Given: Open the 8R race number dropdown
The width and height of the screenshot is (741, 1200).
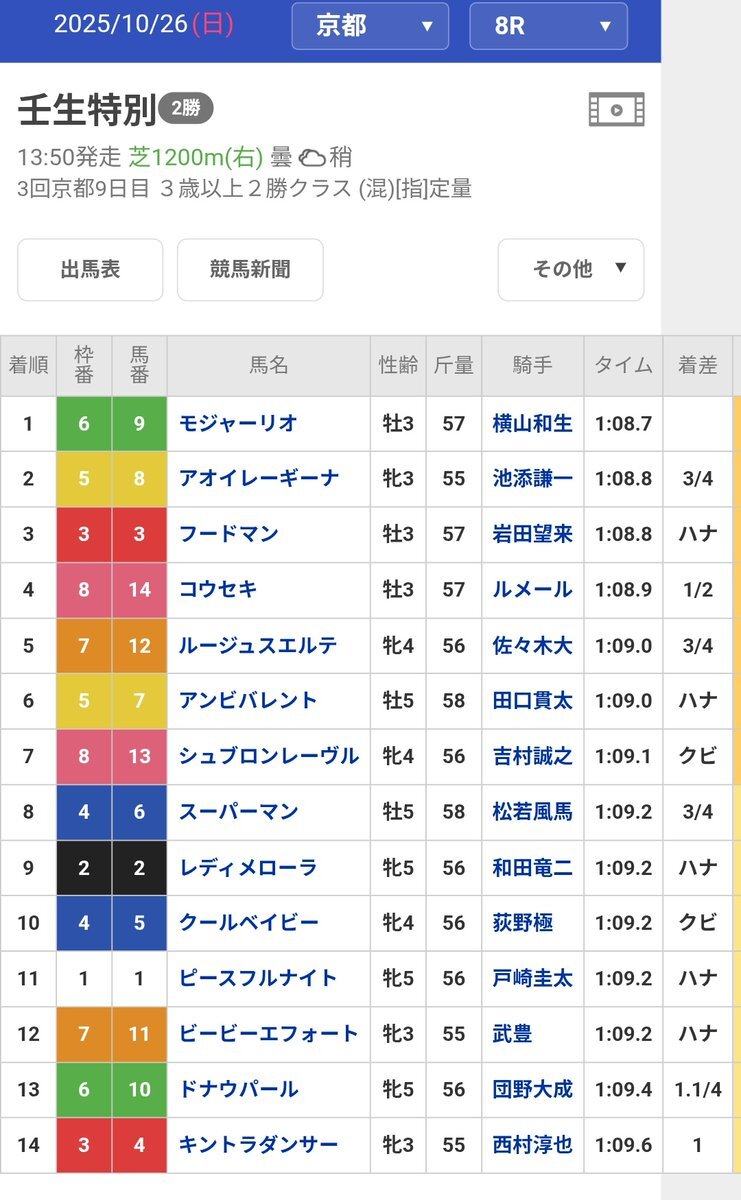Looking at the screenshot, I should coord(548,26).
